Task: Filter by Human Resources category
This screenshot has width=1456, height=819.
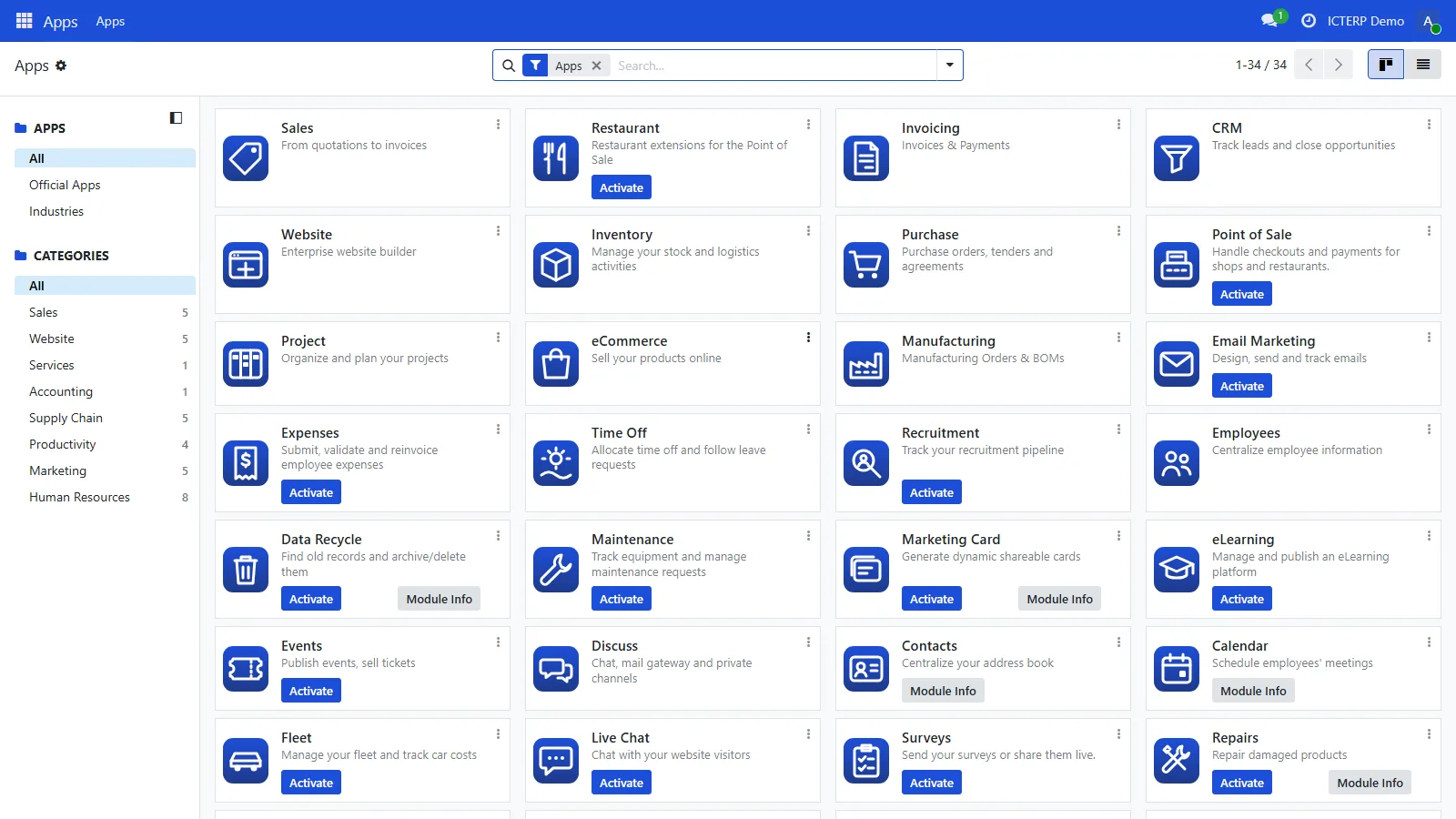Action: click(105, 497)
